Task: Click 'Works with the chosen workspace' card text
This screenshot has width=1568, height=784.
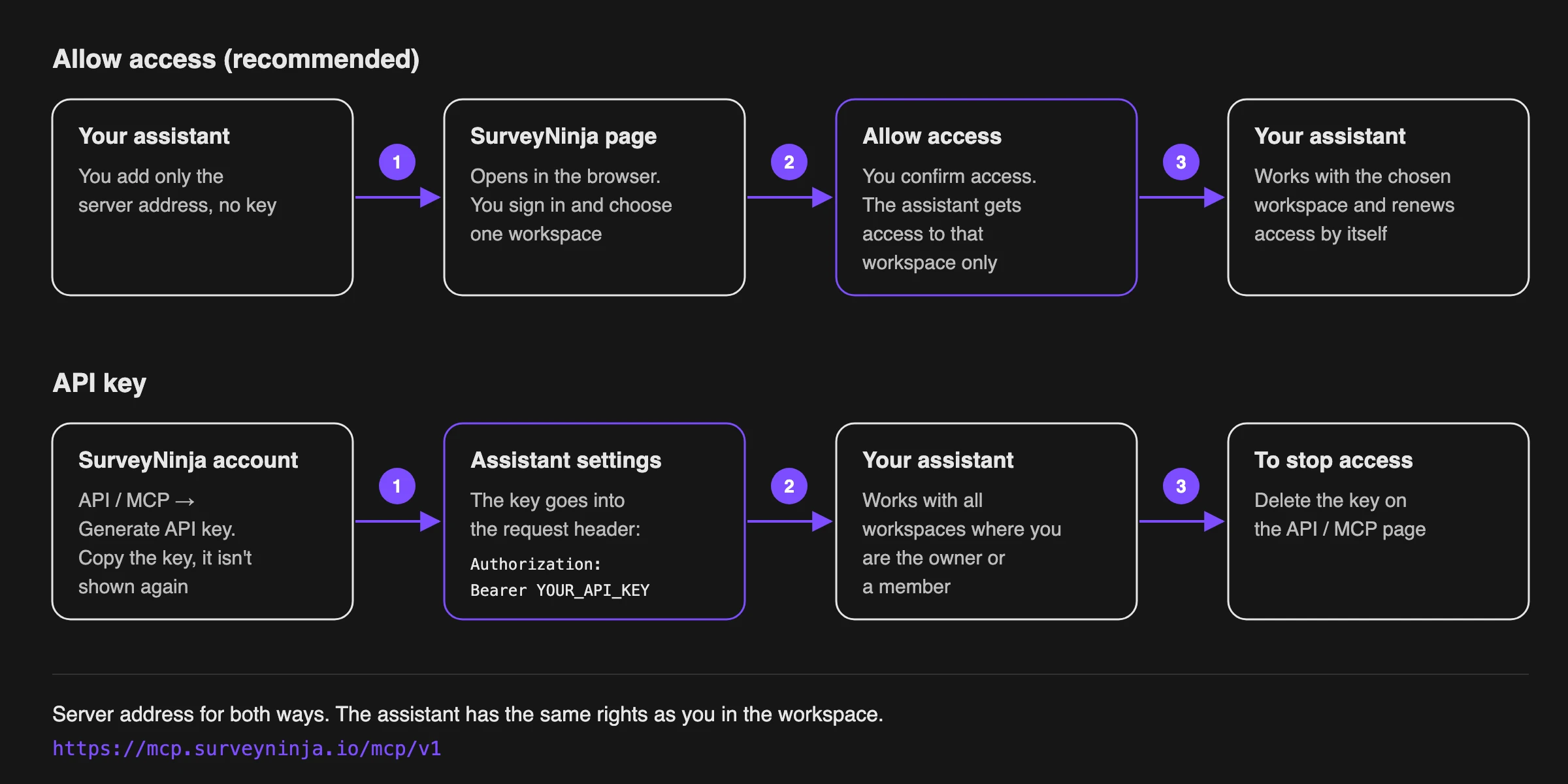Action: (x=1354, y=205)
